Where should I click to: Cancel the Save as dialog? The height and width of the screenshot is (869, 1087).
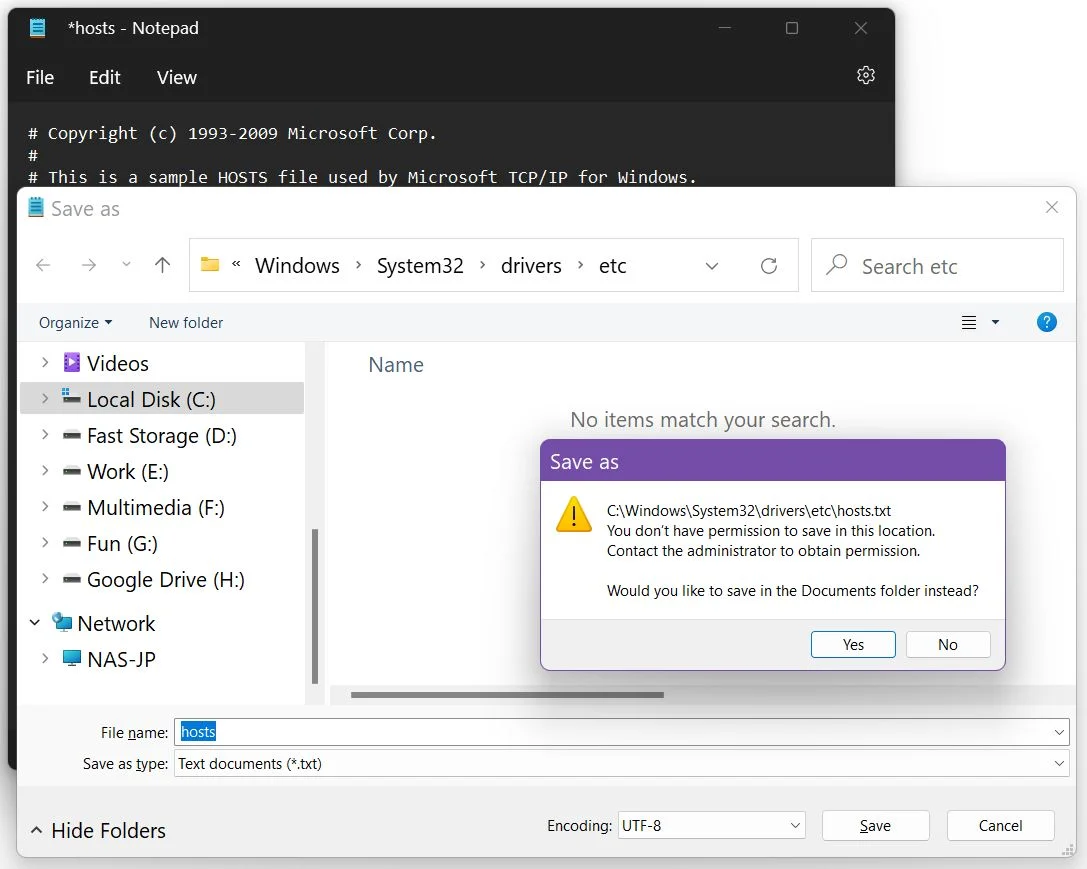click(x=1000, y=825)
